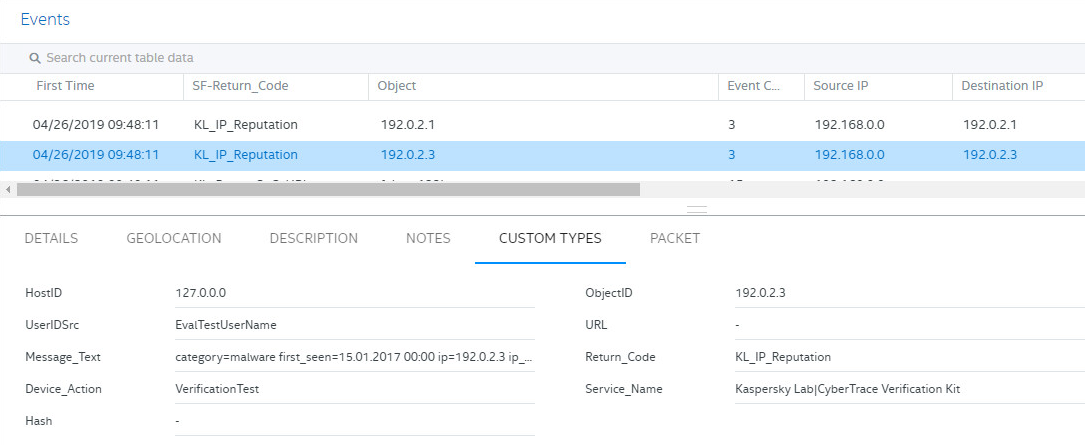Click the Destination IP column header

[x=1002, y=86]
